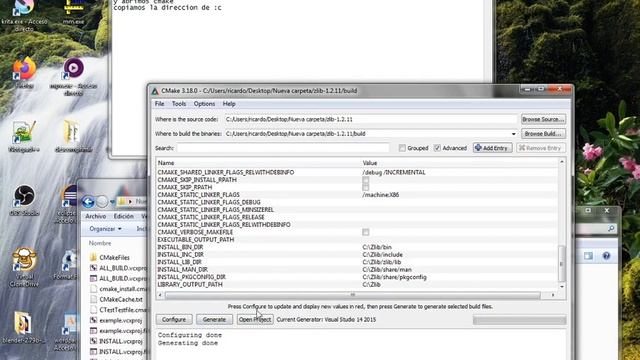Click the Open Project button

[255, 320]
